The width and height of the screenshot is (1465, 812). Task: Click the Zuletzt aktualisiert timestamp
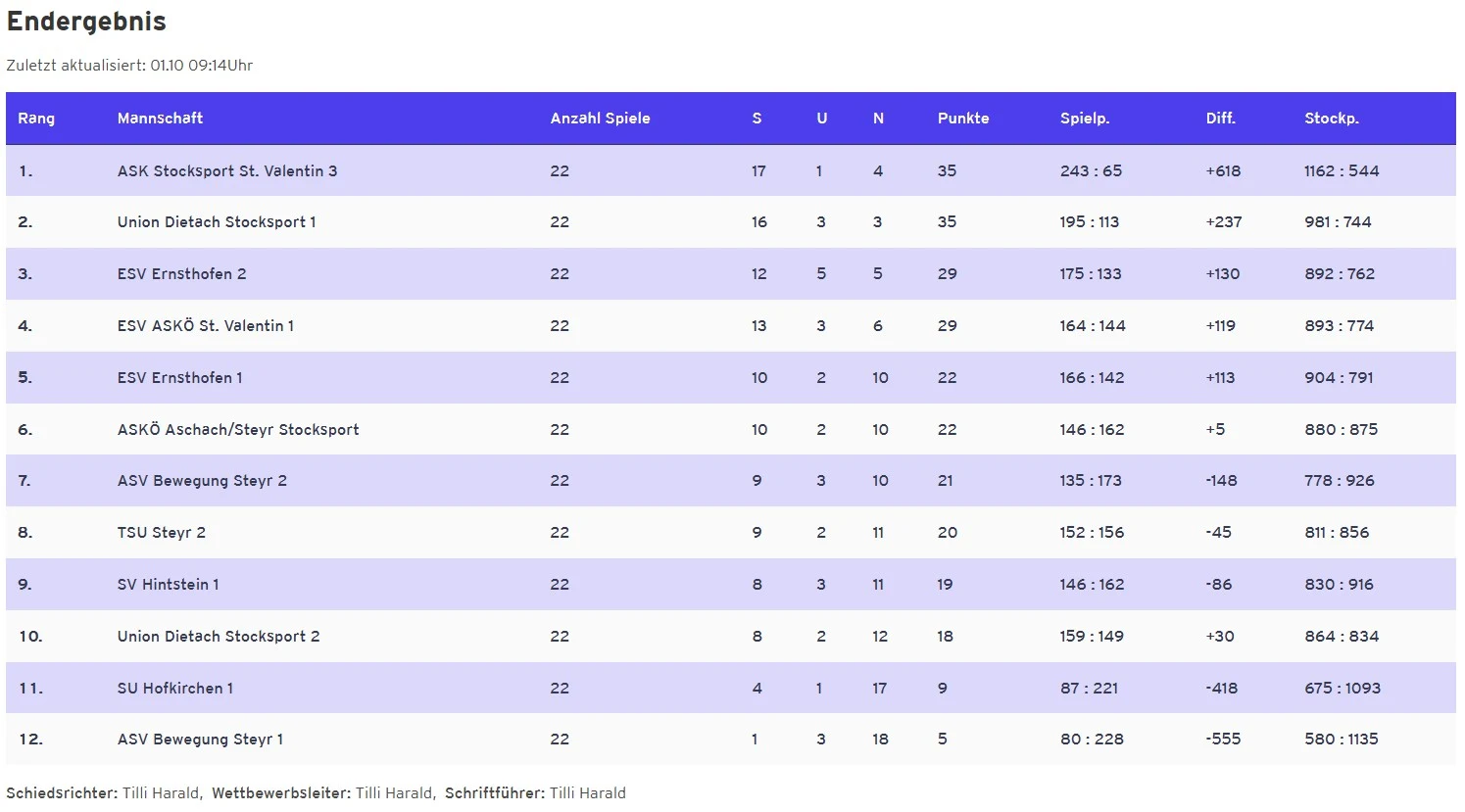[129, 66]
